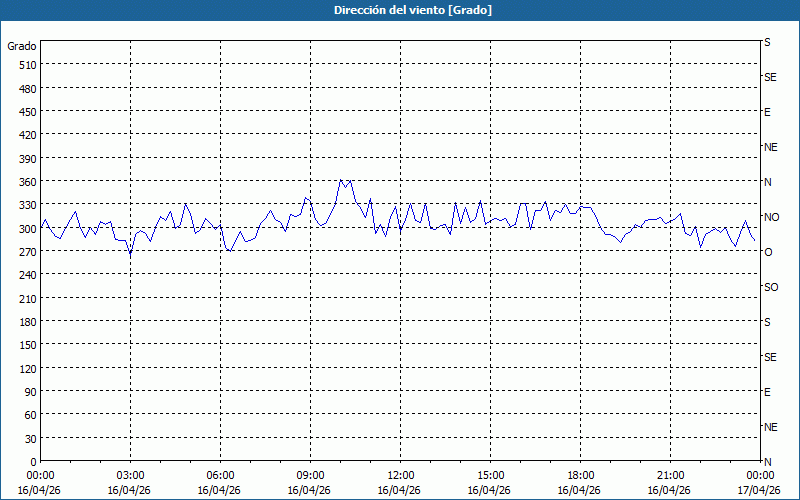
Task: Select the 12:00 time label
Action: pyautogui.click(x=401, y=476)
